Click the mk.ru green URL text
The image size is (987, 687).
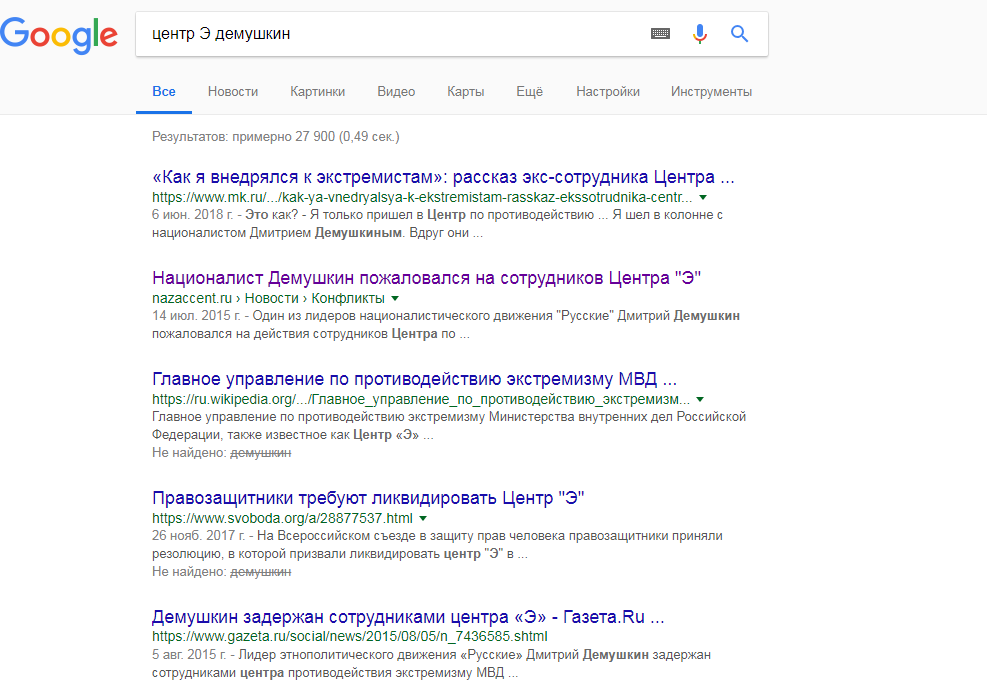(x=422, y=197)
